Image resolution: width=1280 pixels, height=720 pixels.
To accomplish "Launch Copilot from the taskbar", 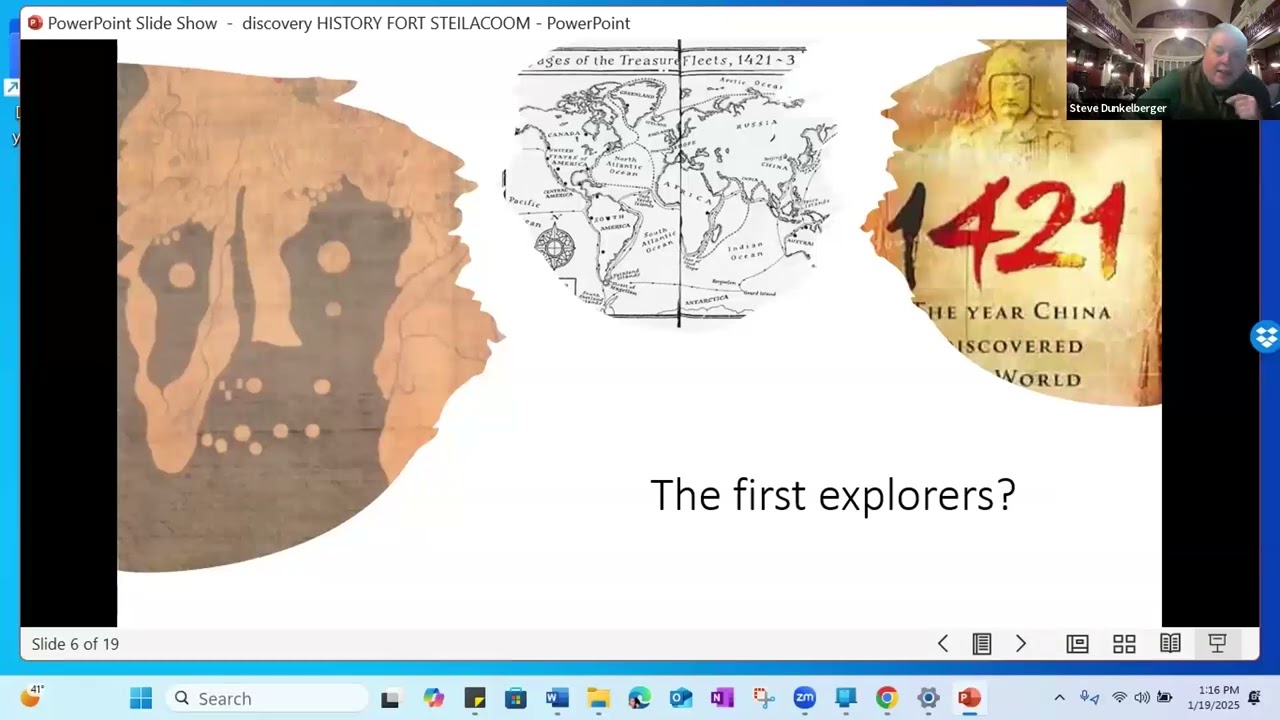I will (x=433, y=698).
